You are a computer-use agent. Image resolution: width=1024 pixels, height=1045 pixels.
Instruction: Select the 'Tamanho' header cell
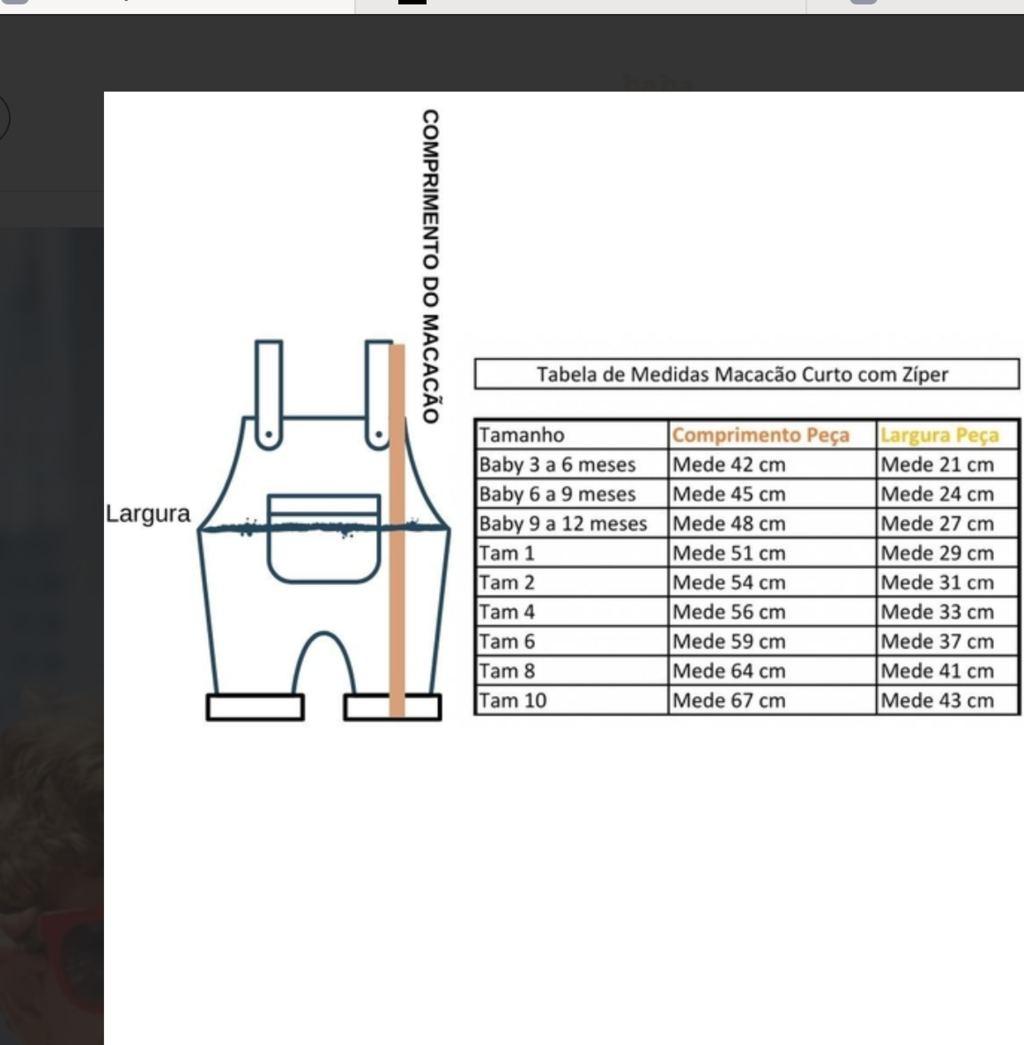pos(571,435)
